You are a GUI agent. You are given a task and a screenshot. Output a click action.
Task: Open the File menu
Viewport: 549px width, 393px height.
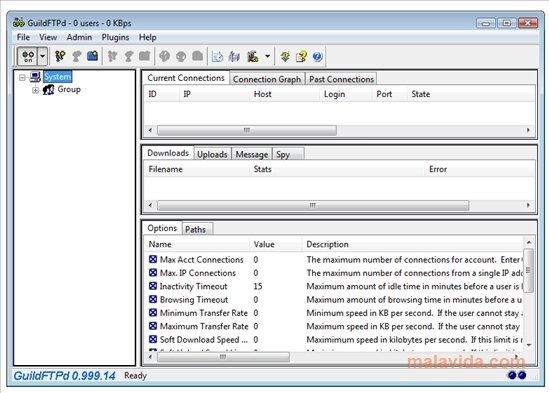coord(23,37)
